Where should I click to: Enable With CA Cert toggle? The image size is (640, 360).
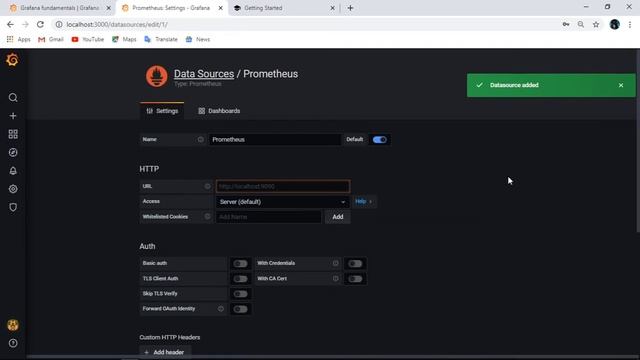click(x=355, y=279)
